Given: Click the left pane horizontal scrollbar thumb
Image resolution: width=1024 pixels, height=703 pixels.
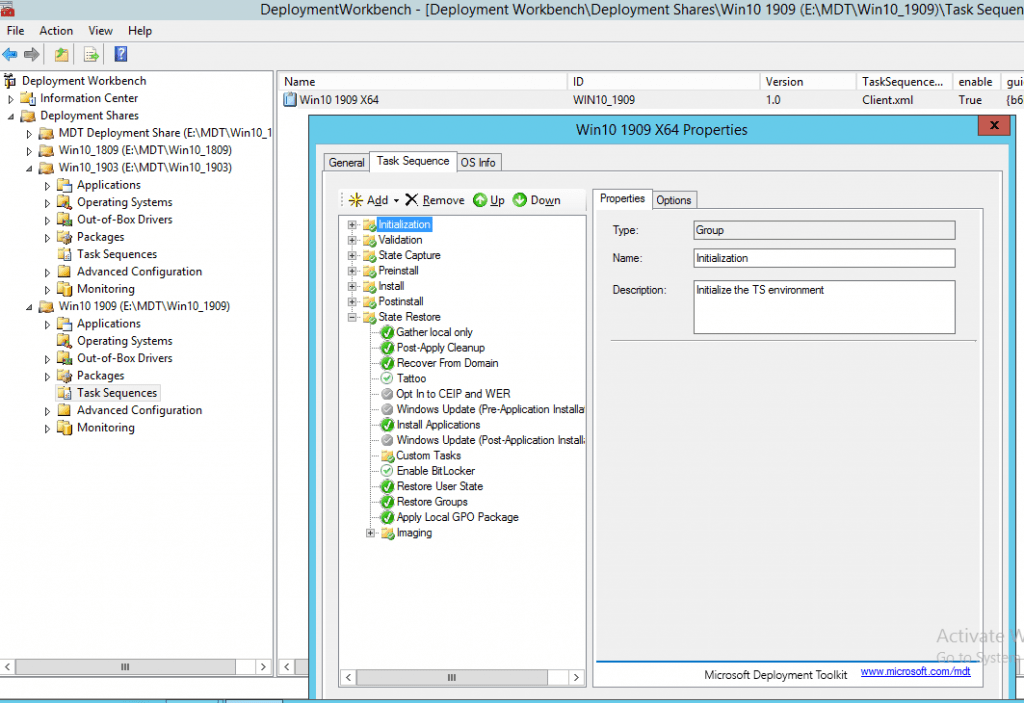Looking at the screenshot, I should click(x=125, y=667).
